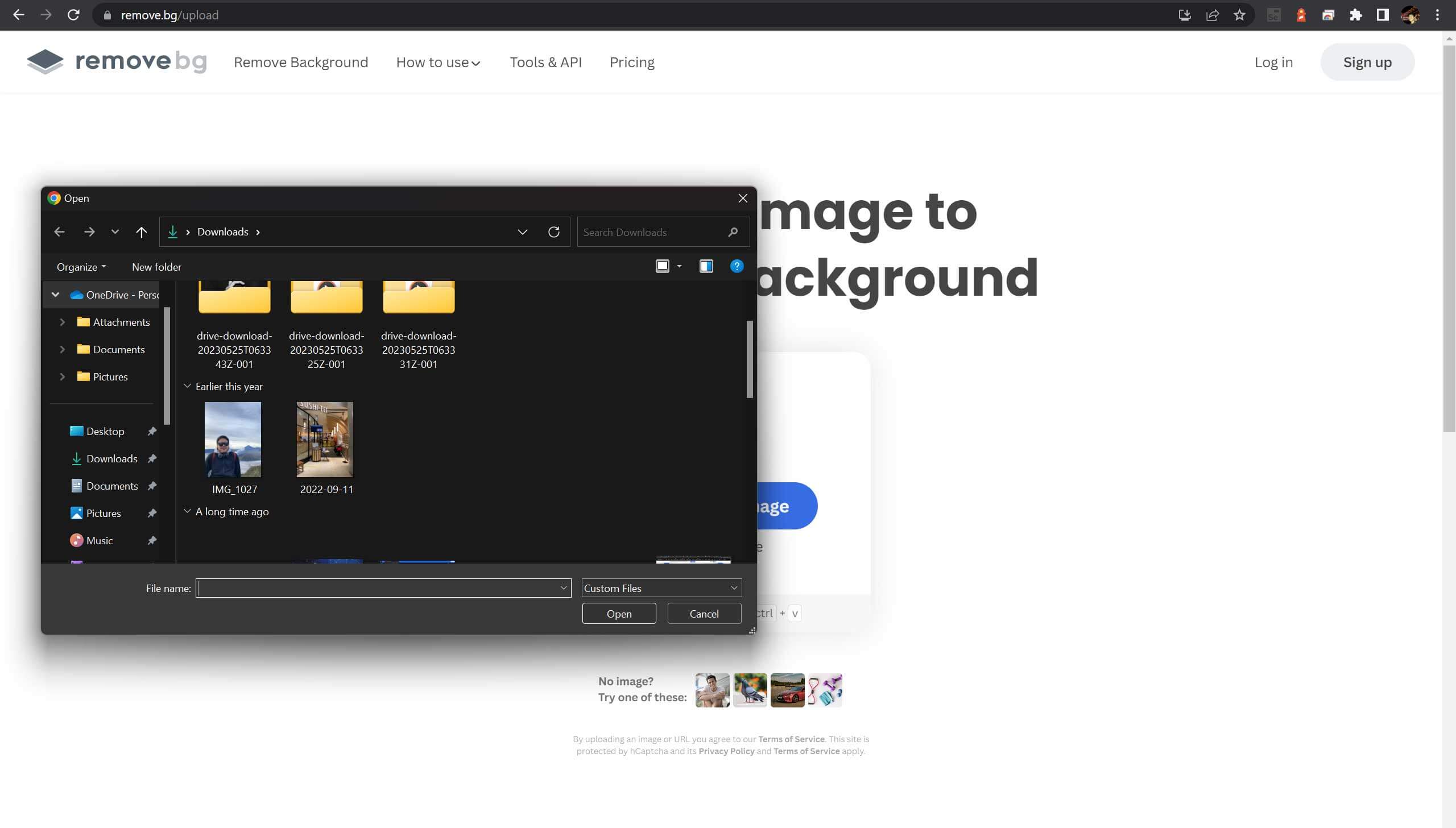This screenshot has height=828, width=1456.
Task: Click the Open button to confirm selection
Action: click(x=620, y=614)
